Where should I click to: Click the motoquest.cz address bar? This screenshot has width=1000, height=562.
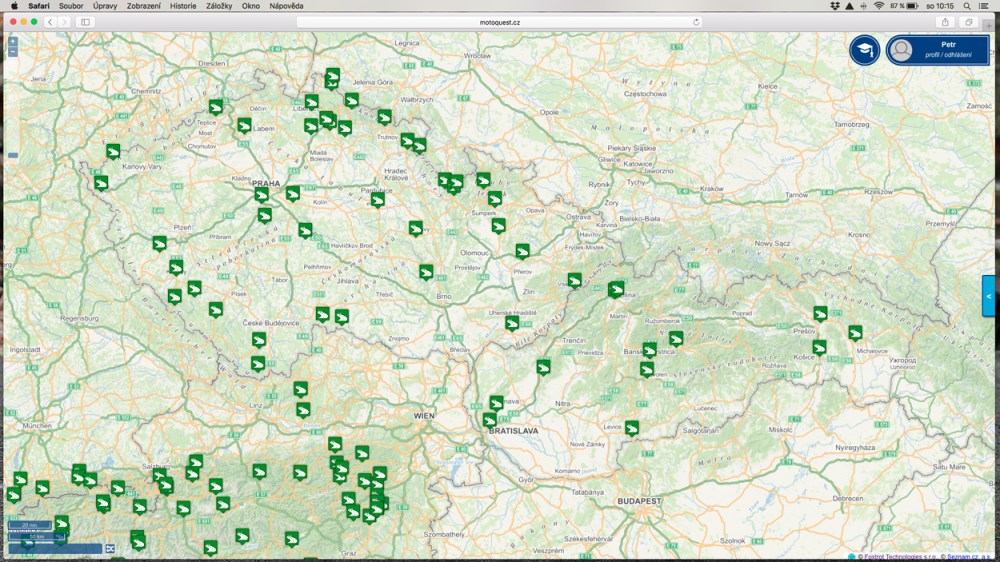(x=500, y=21)
